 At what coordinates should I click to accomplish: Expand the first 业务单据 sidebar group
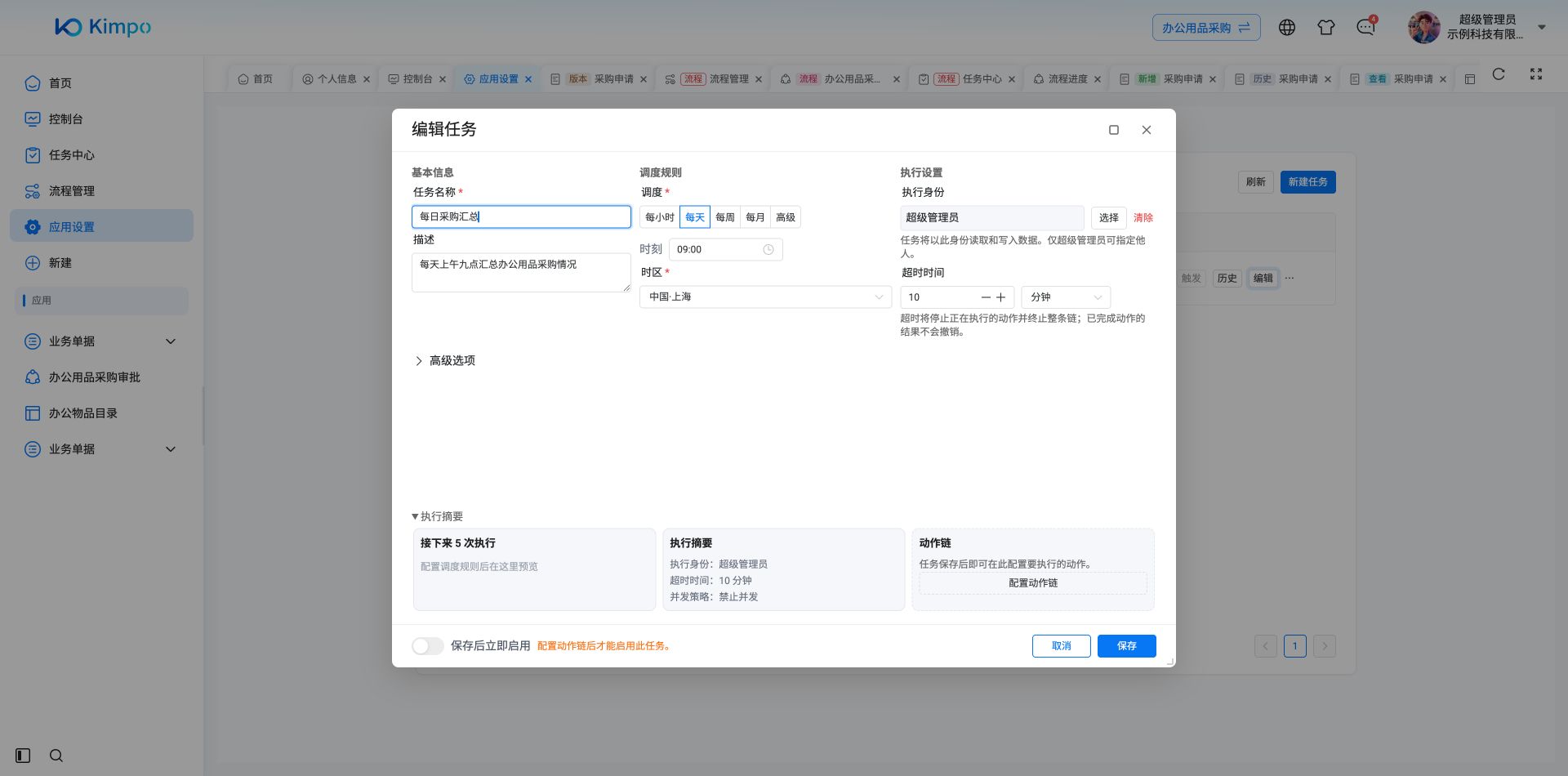click(x=101, y=341)
